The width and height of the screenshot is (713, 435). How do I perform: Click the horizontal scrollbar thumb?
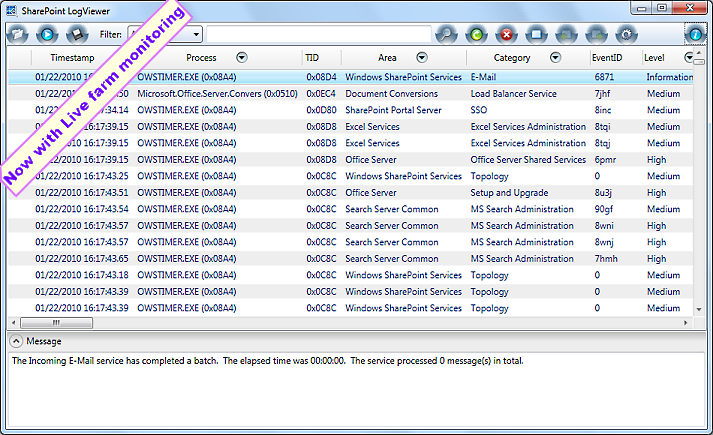pyautogui.click(x=56, y=323)
